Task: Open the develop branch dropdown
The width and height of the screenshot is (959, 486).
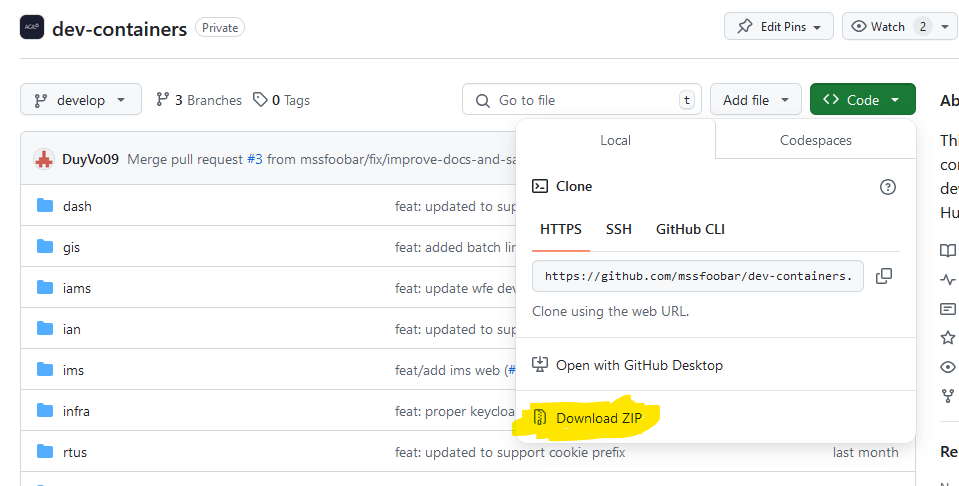Action: click(81, 100)
